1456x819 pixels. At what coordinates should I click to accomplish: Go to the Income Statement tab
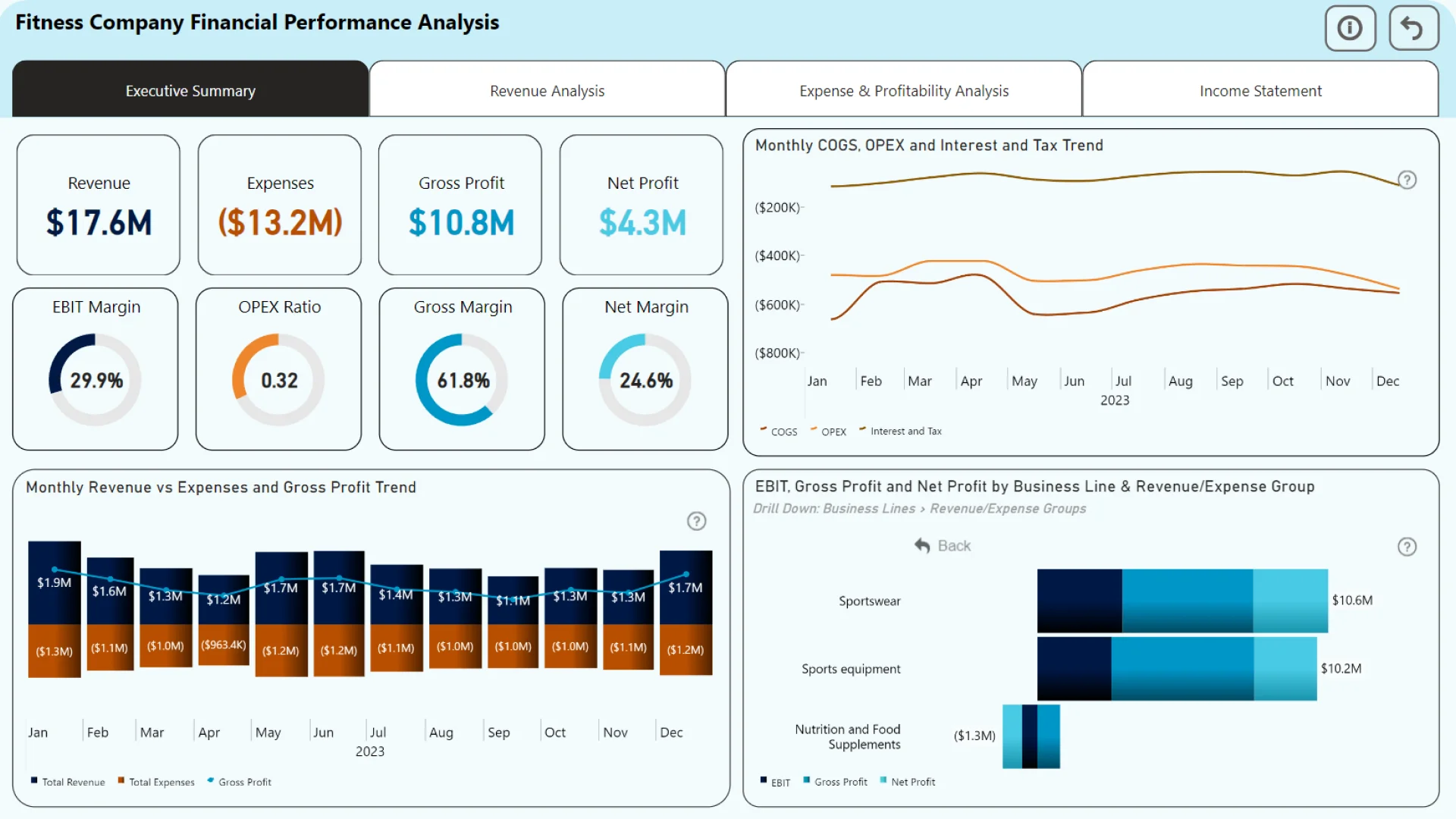(1260, 90)
